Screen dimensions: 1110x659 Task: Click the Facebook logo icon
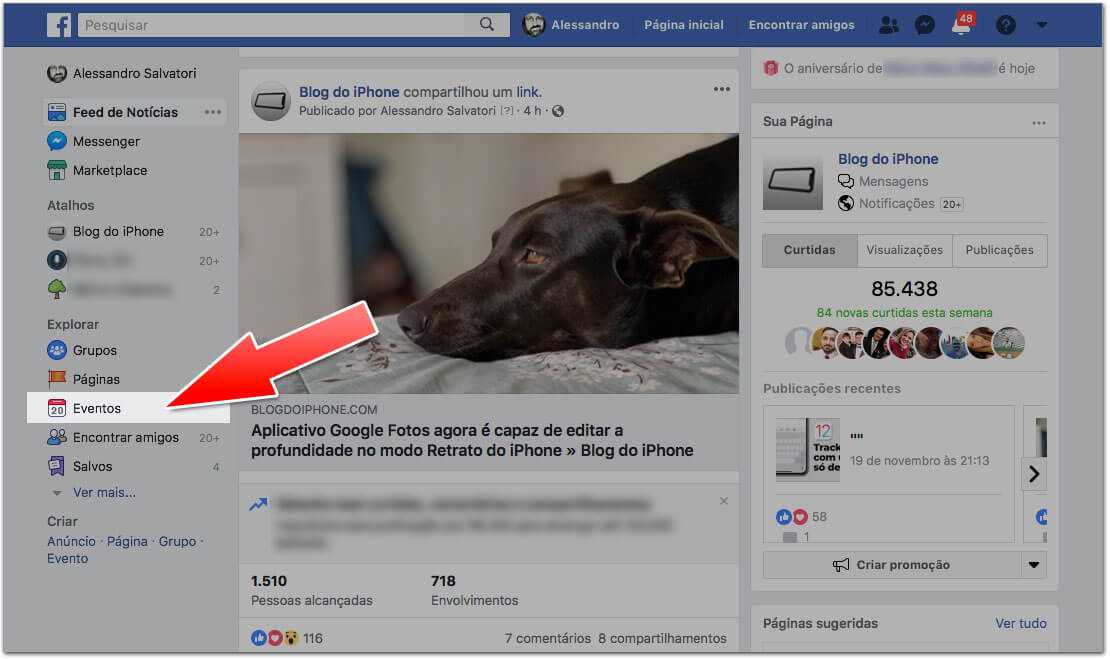(59, 25)
